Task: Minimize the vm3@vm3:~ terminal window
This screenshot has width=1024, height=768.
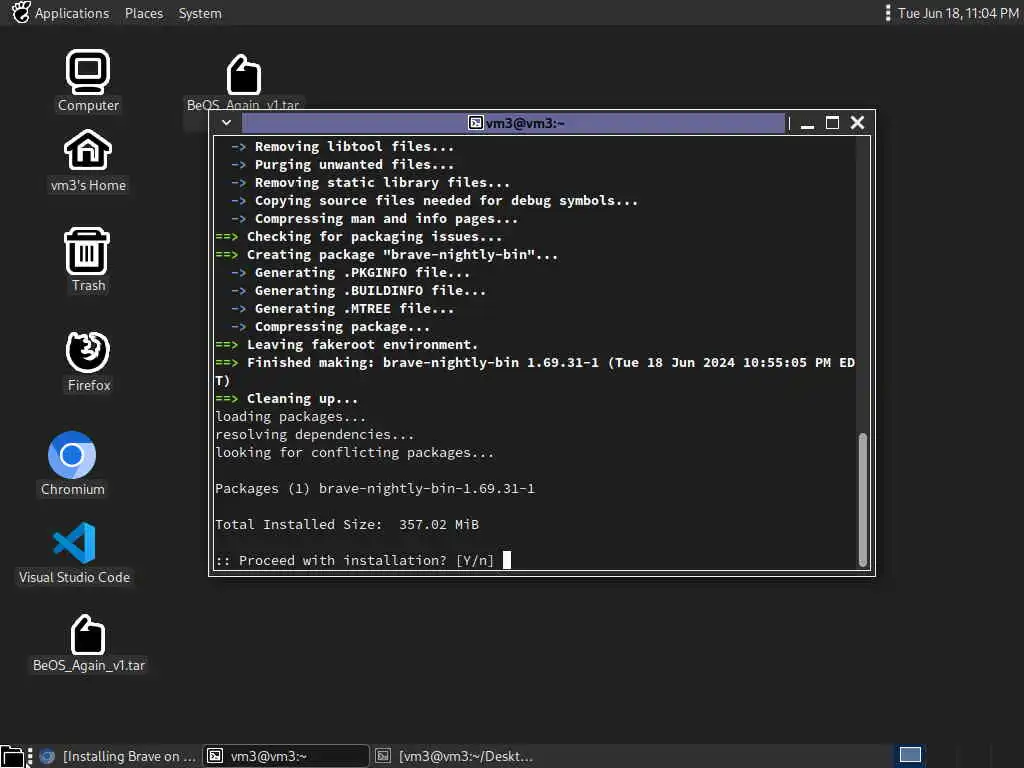Action: point(808,123)
